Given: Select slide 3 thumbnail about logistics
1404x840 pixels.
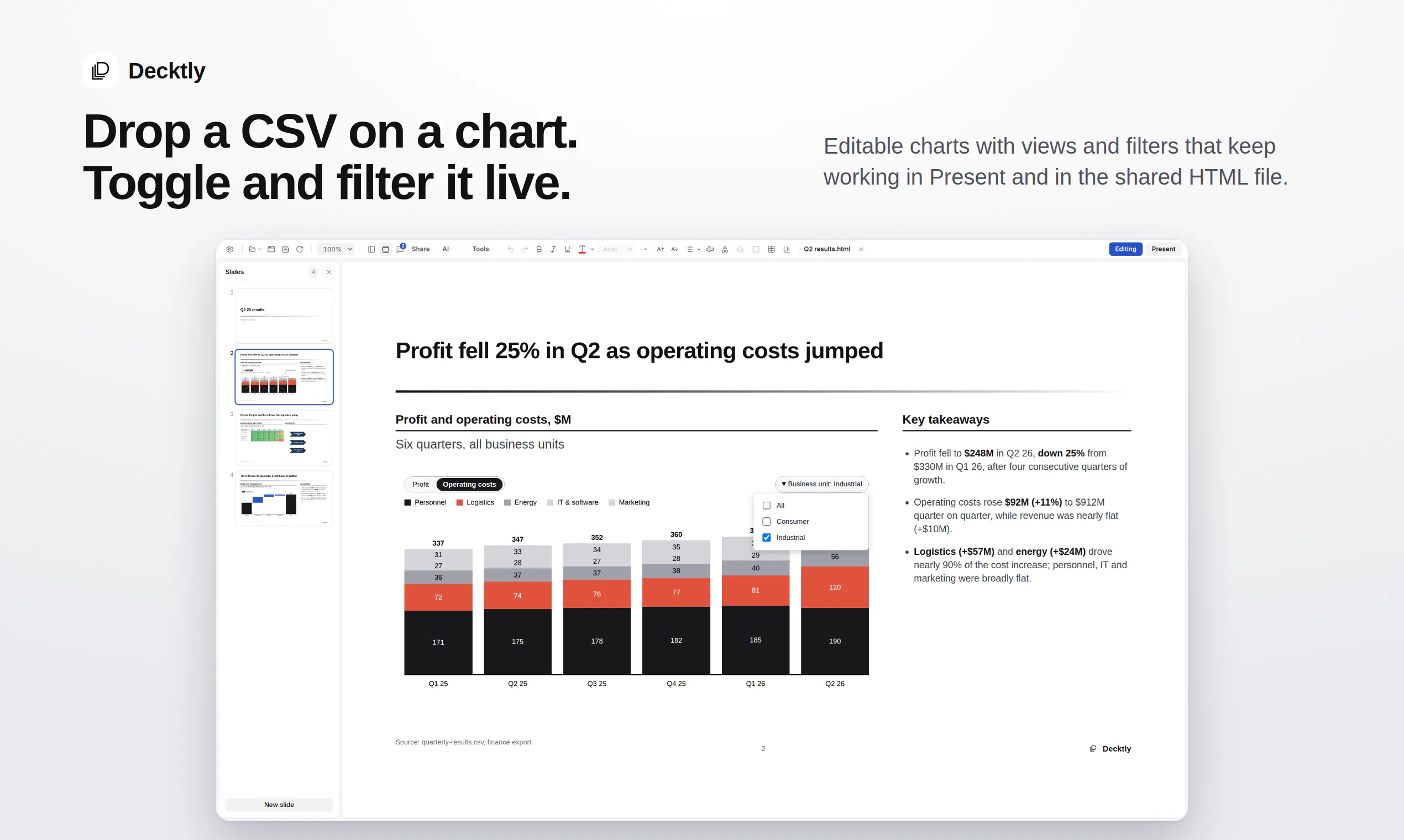Looking at the screenshot, I should click(x=284, y=438).
